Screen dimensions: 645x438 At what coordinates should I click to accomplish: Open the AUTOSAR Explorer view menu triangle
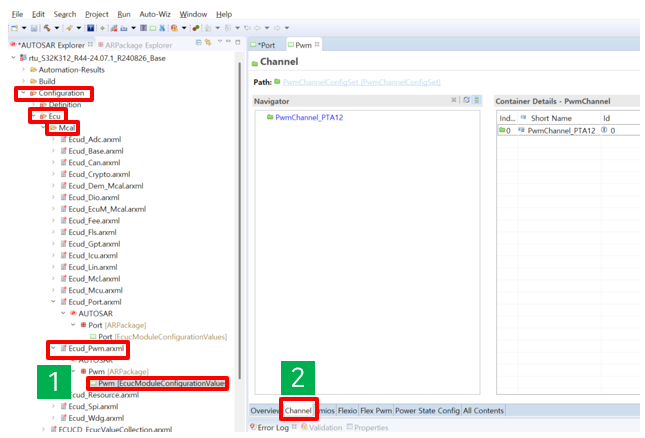220,41
